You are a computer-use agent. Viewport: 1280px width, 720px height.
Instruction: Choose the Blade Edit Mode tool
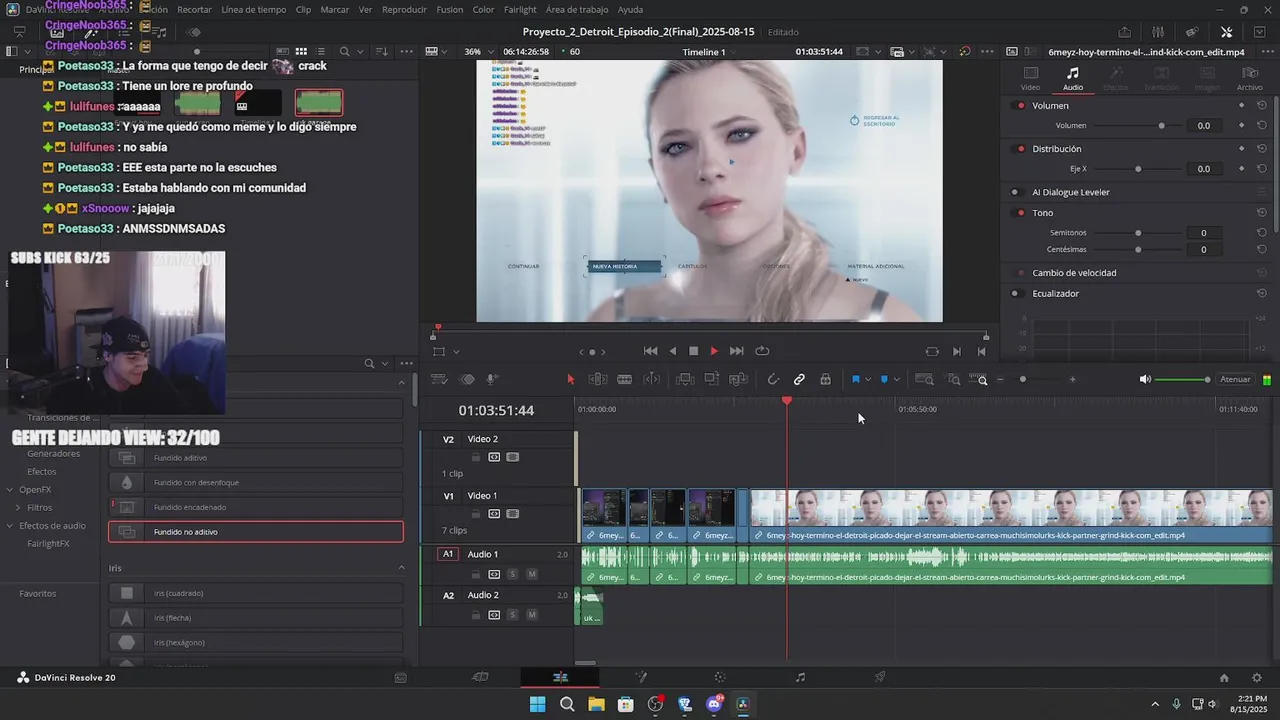[624, 379]
